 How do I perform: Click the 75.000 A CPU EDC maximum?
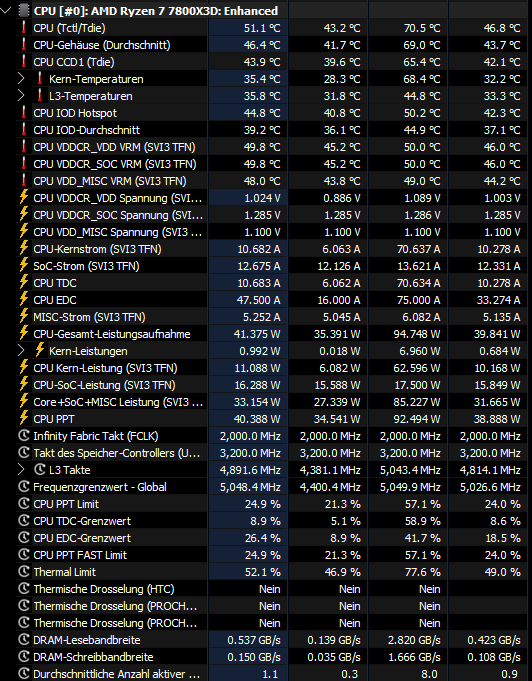tap(418, 300)
